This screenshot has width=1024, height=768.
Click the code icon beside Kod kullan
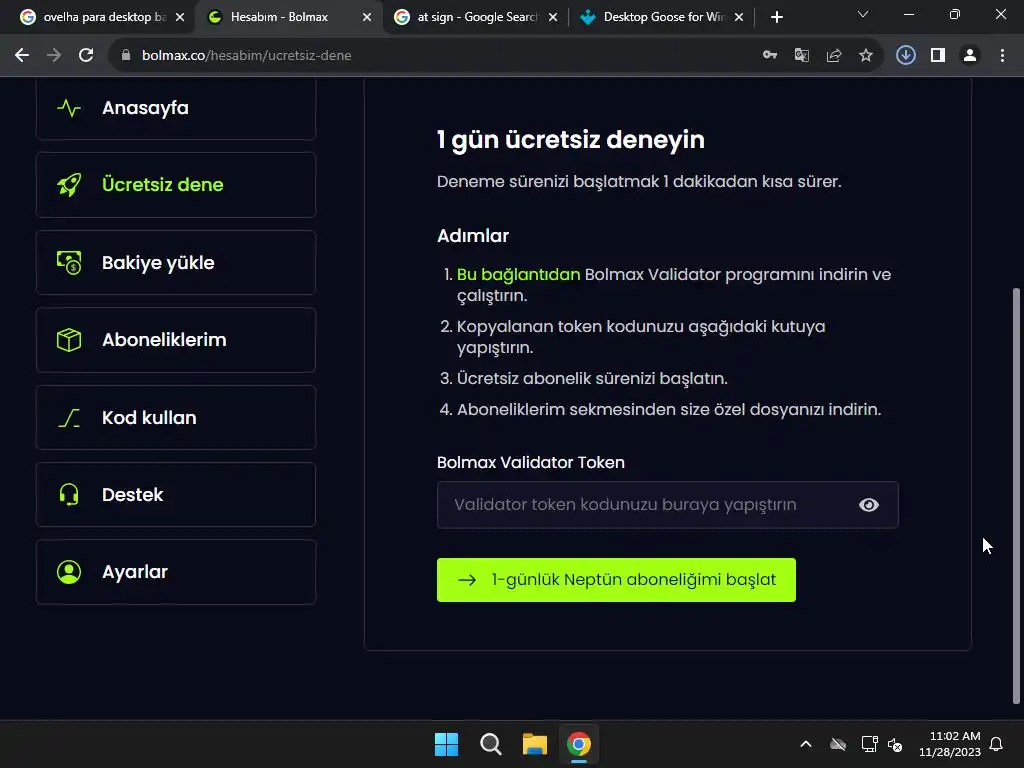[x=69, y=417]
